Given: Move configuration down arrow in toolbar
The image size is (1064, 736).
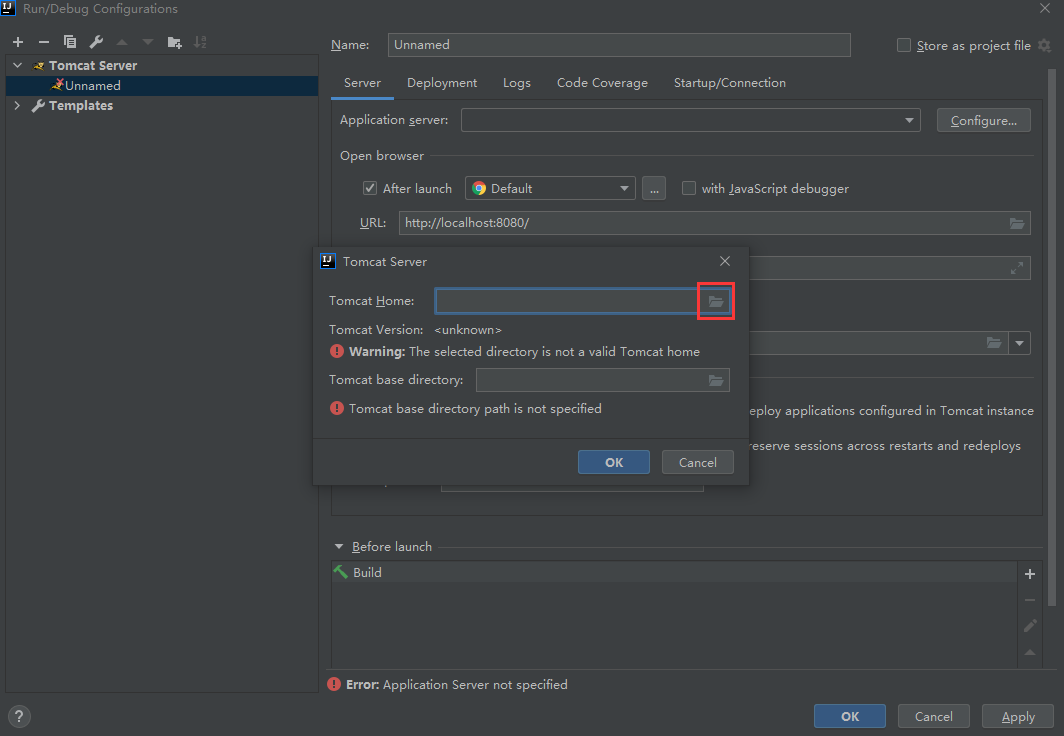Looking at the screenshot, I should 148,42.
